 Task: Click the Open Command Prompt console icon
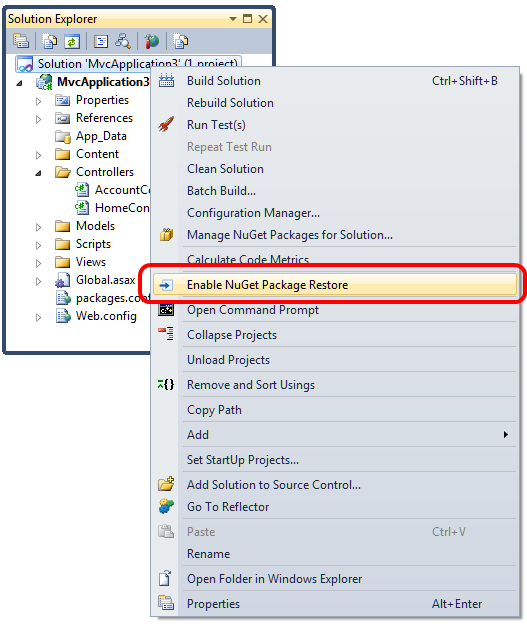(x=166, y=310)
